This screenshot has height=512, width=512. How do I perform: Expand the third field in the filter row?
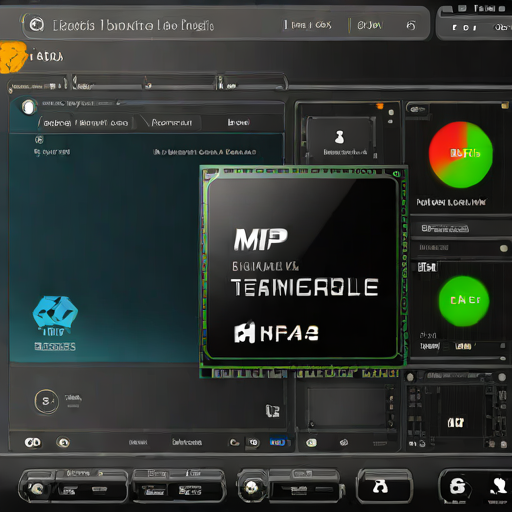click(252, 83)
